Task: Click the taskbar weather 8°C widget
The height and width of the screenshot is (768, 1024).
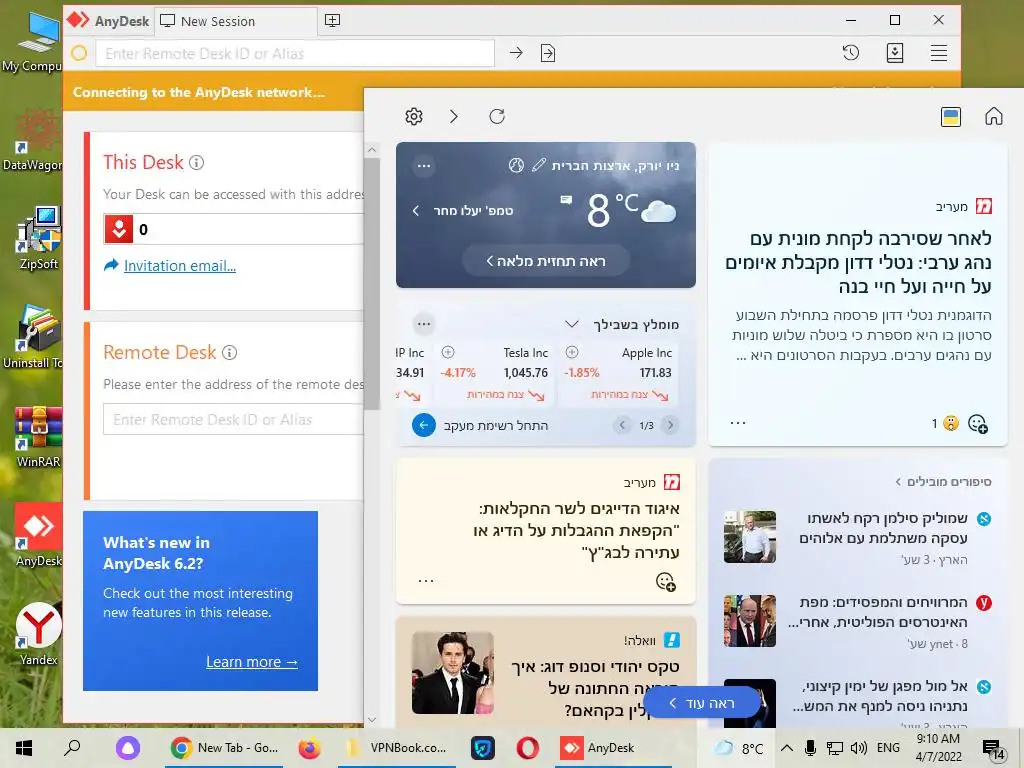Action: [x=739, y=748]
